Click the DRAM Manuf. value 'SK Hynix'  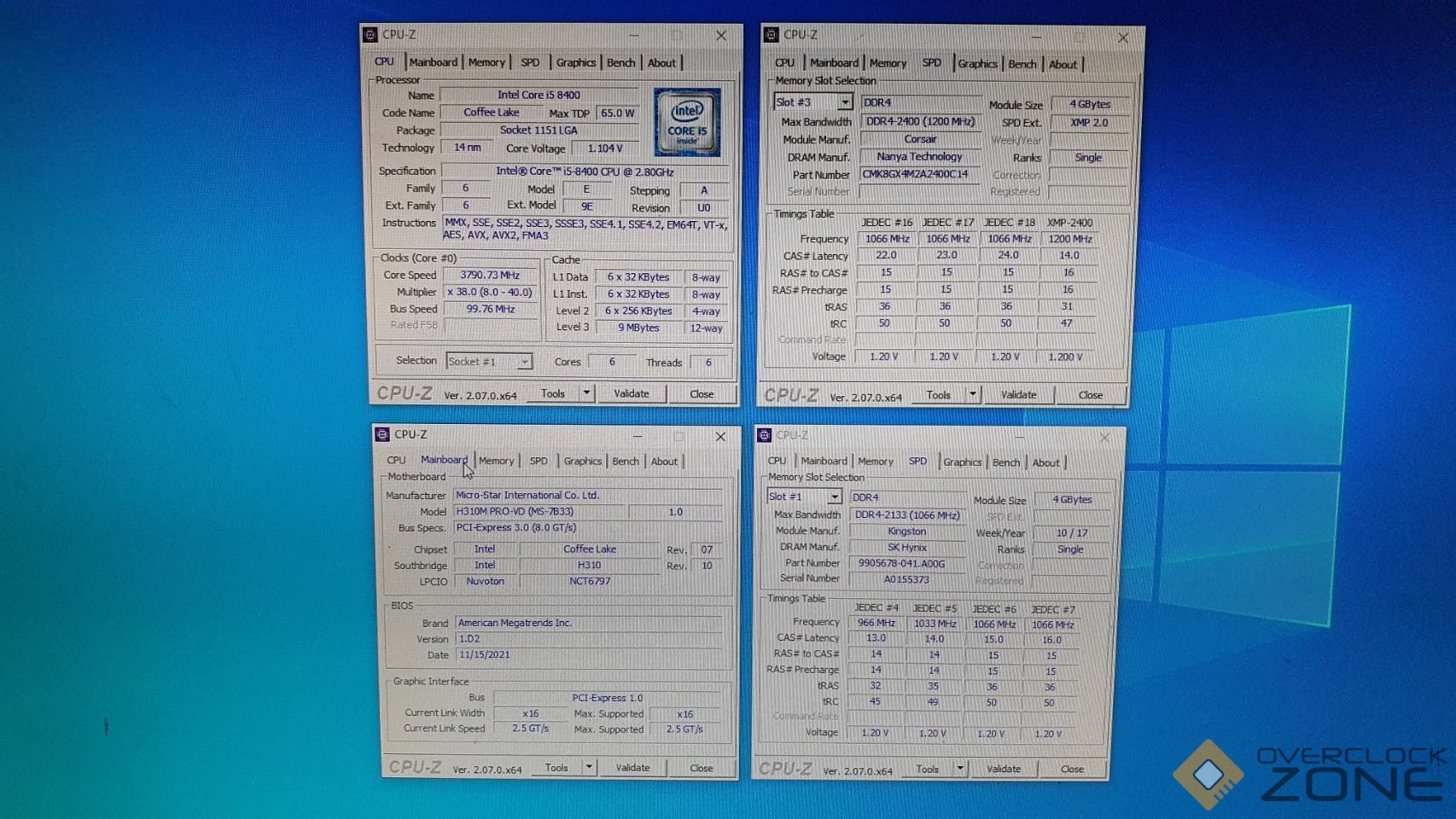(x=906, y=547)
